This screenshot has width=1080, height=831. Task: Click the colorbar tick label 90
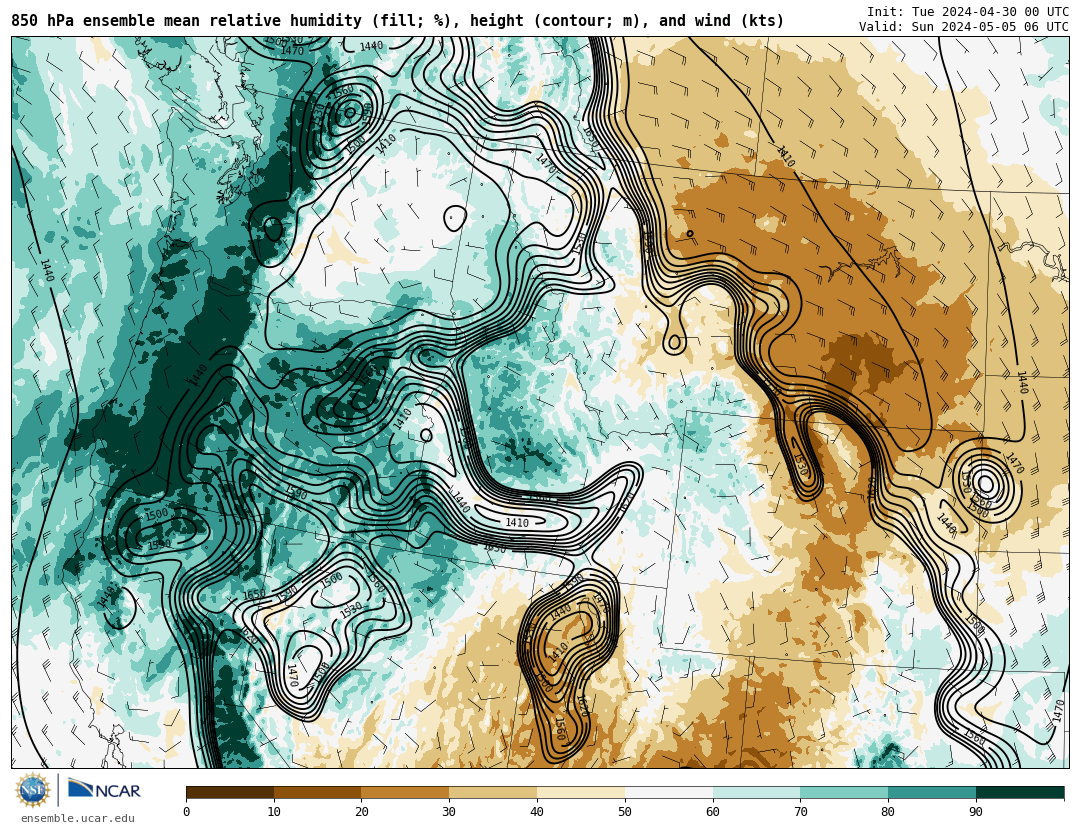coord(976,812)
